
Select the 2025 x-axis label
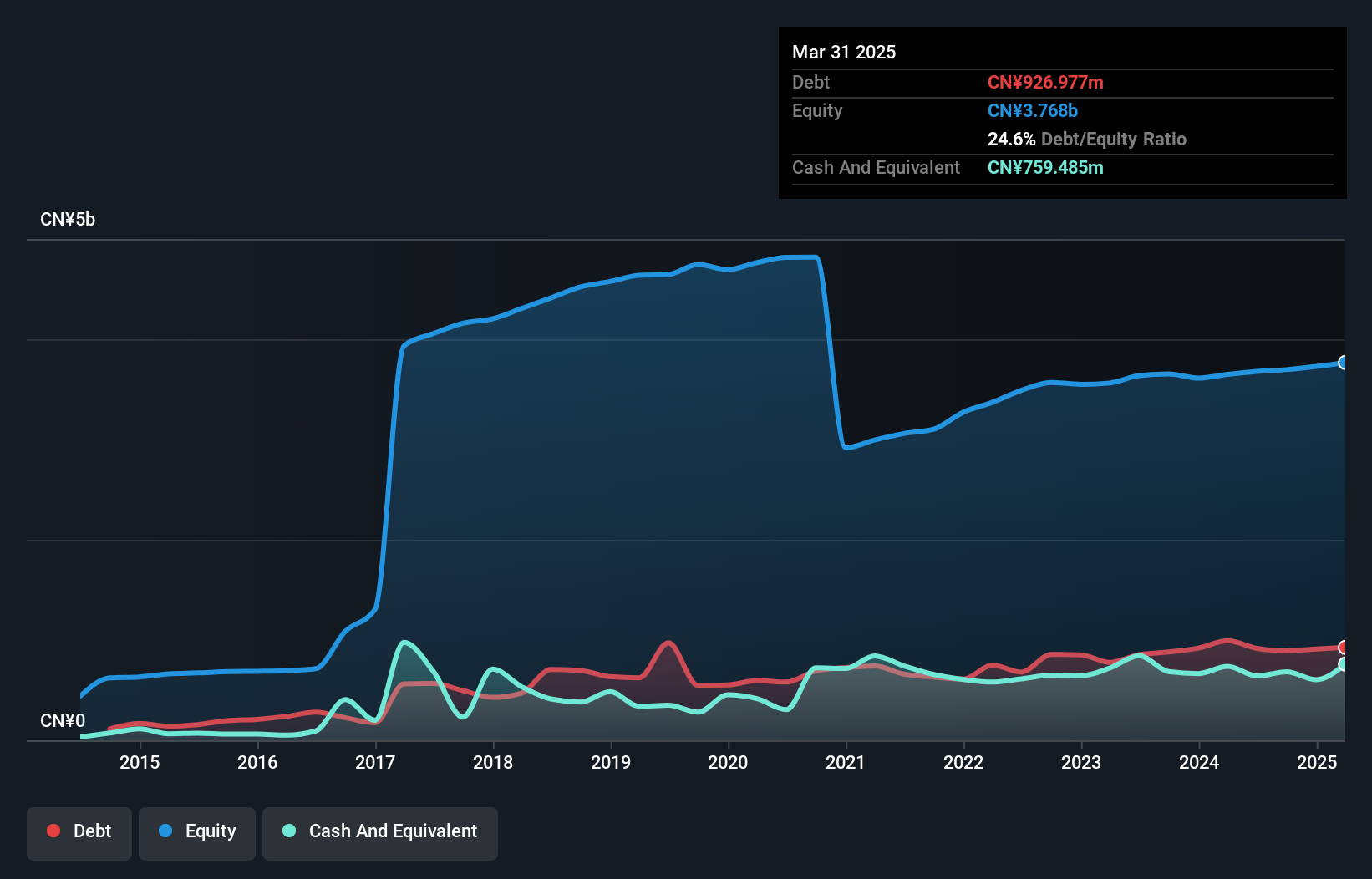pyautogui.click(x=1317, y=762)
